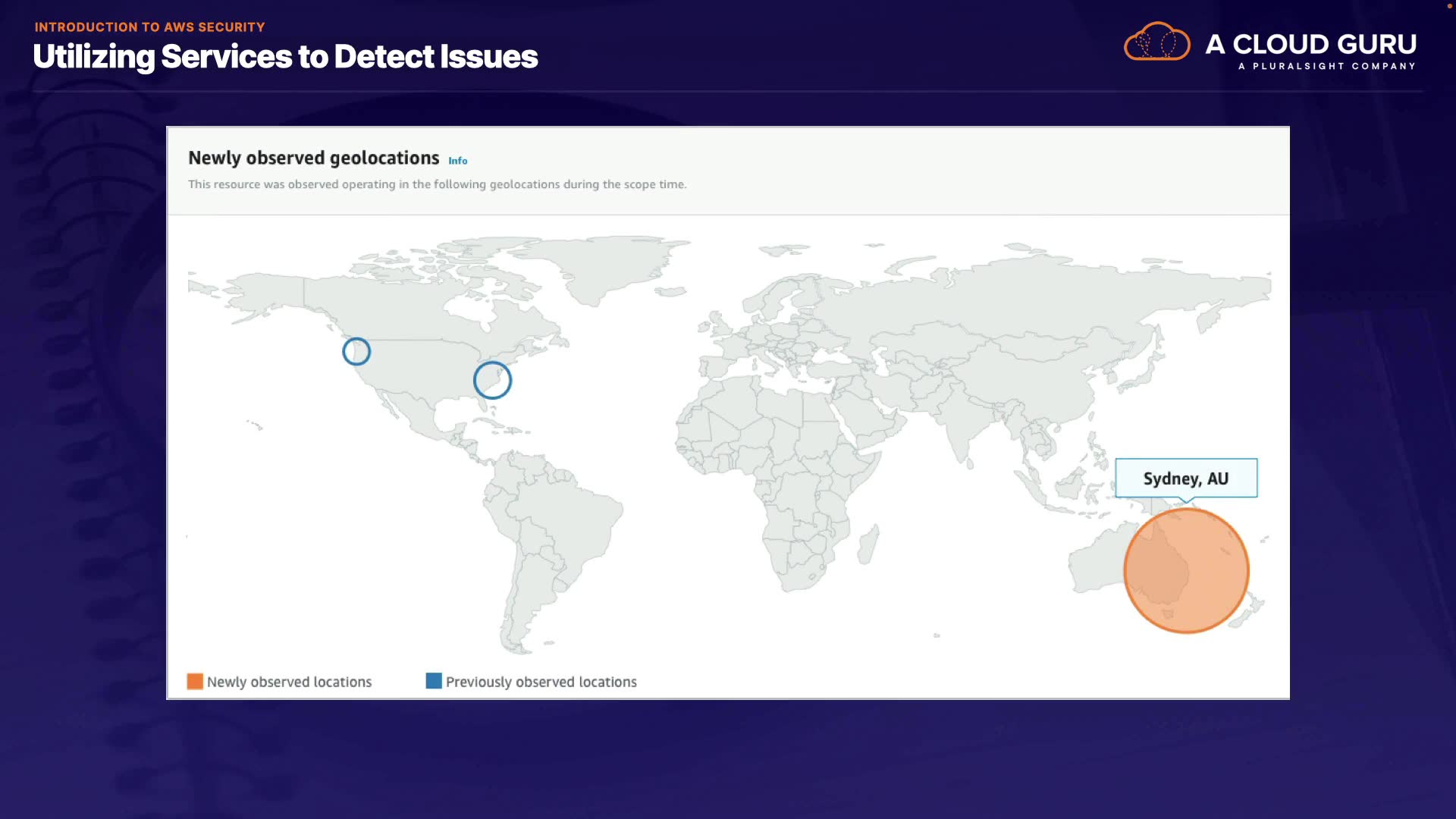This screenshot has height=819, width=1456.
Task: Click the blue Previously observed locations swatch
Action: click(434, 681)
